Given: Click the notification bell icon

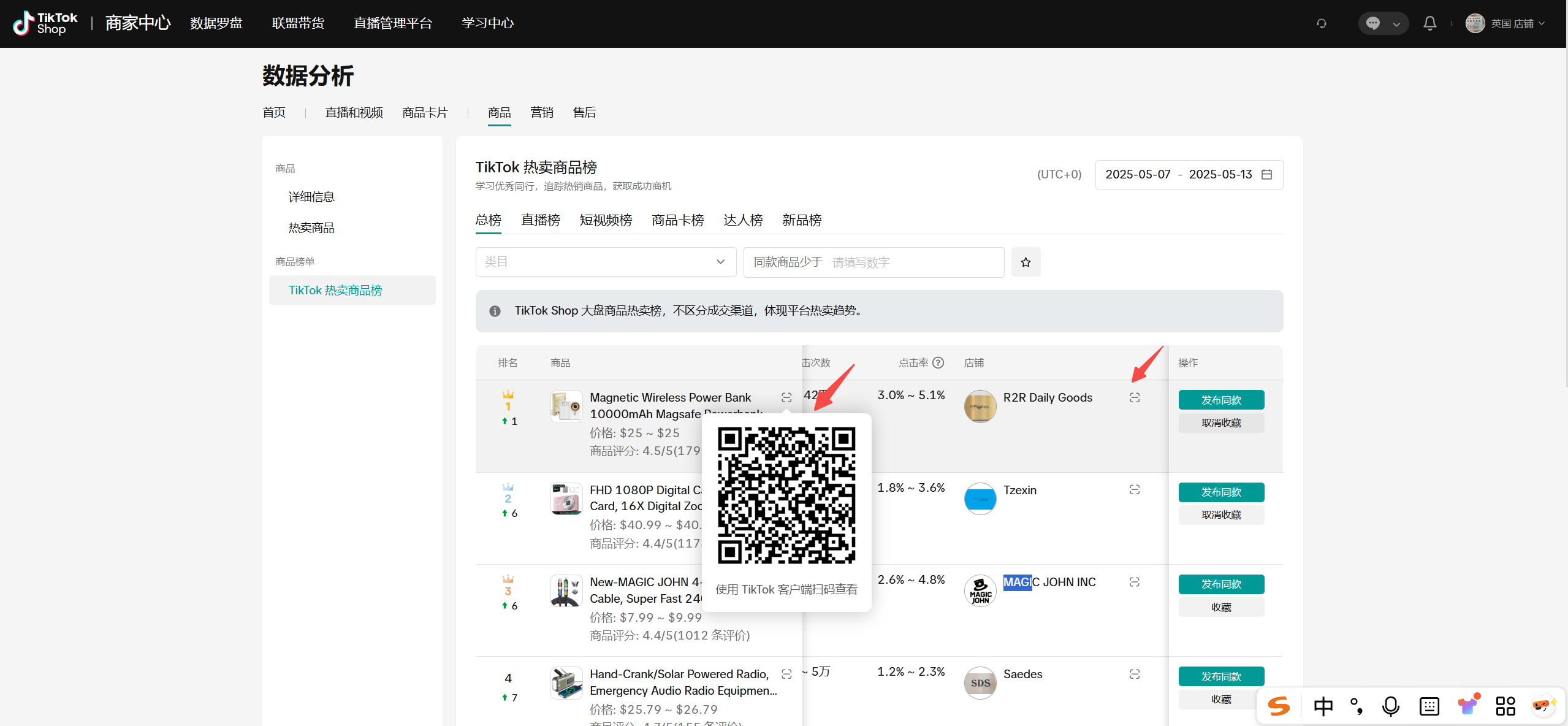Looking at the screenshot, I should pyautogui.click(x=1429, y=23).
